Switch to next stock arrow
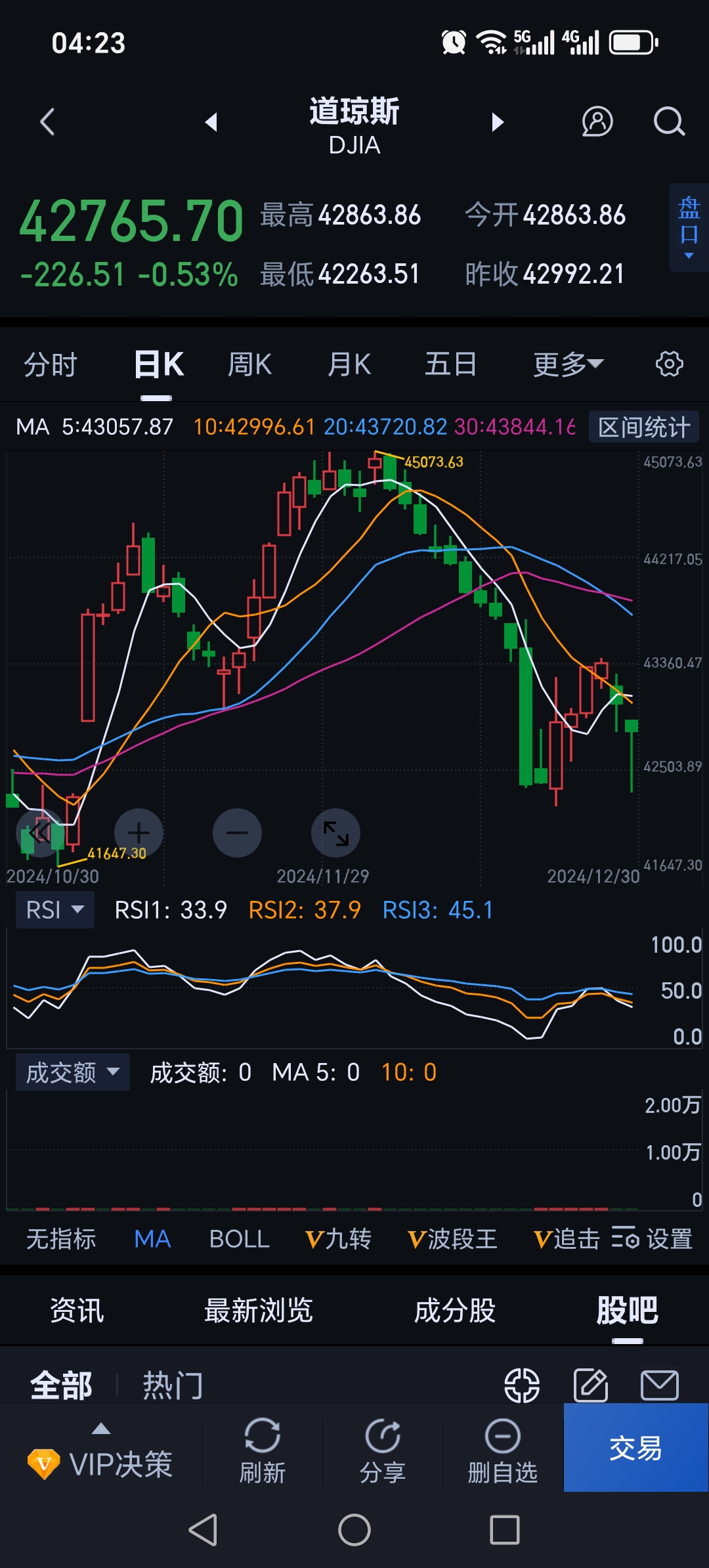 [x=498, y=122]
